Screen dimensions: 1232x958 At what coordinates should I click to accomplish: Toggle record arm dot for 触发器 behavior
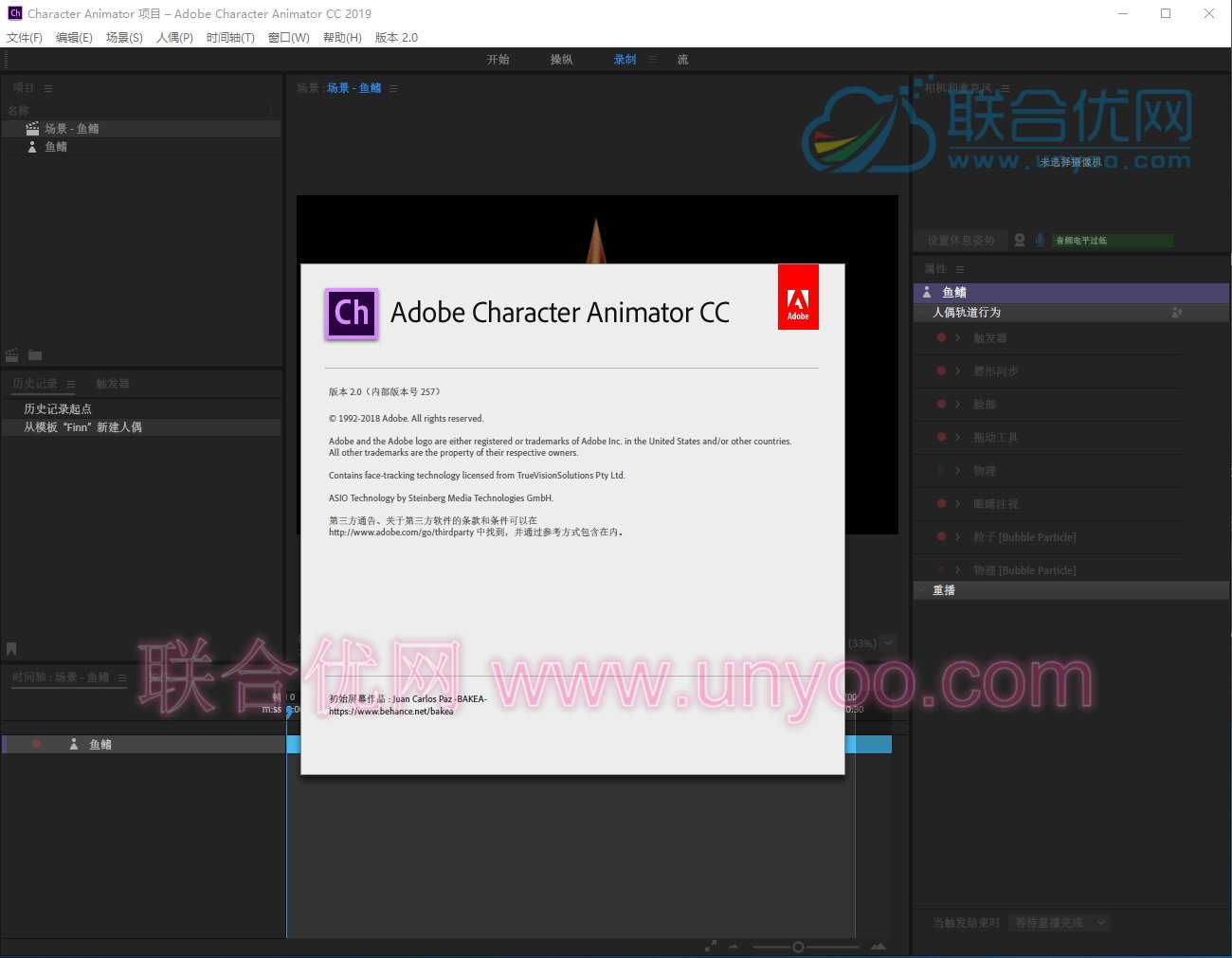[x=941, y=338]
